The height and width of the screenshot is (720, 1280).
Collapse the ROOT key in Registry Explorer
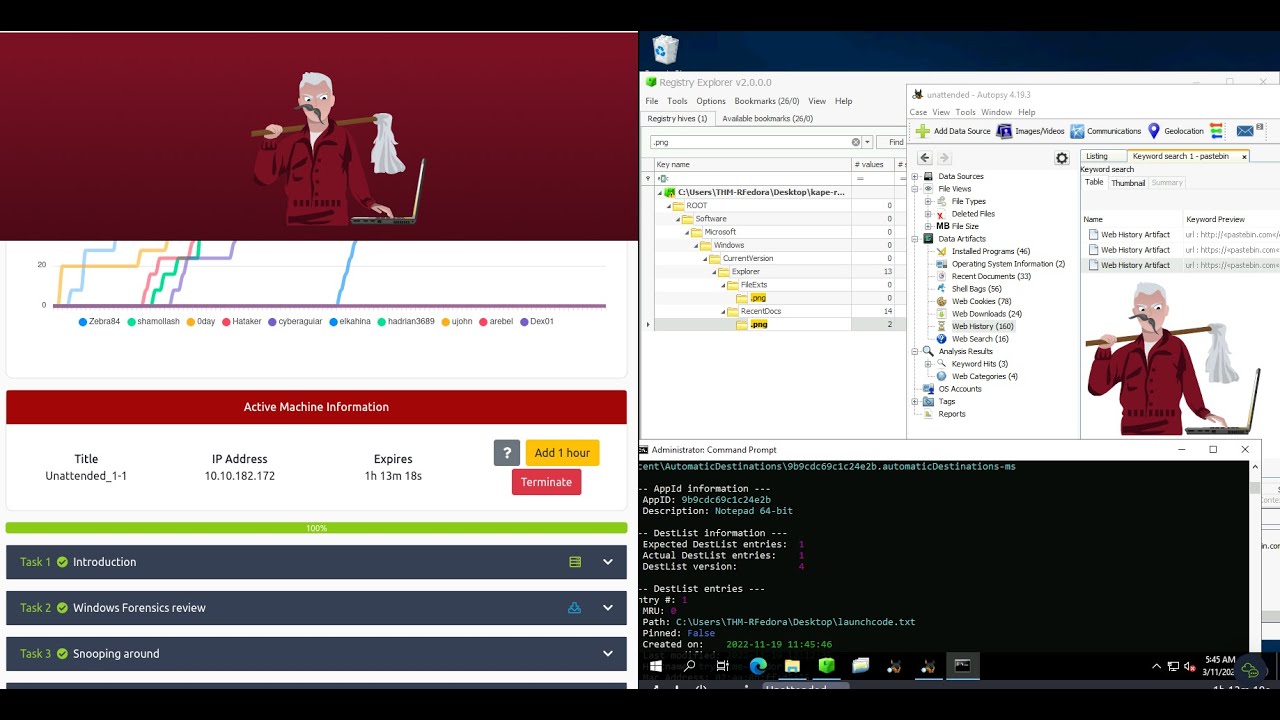tap(669, 206)
